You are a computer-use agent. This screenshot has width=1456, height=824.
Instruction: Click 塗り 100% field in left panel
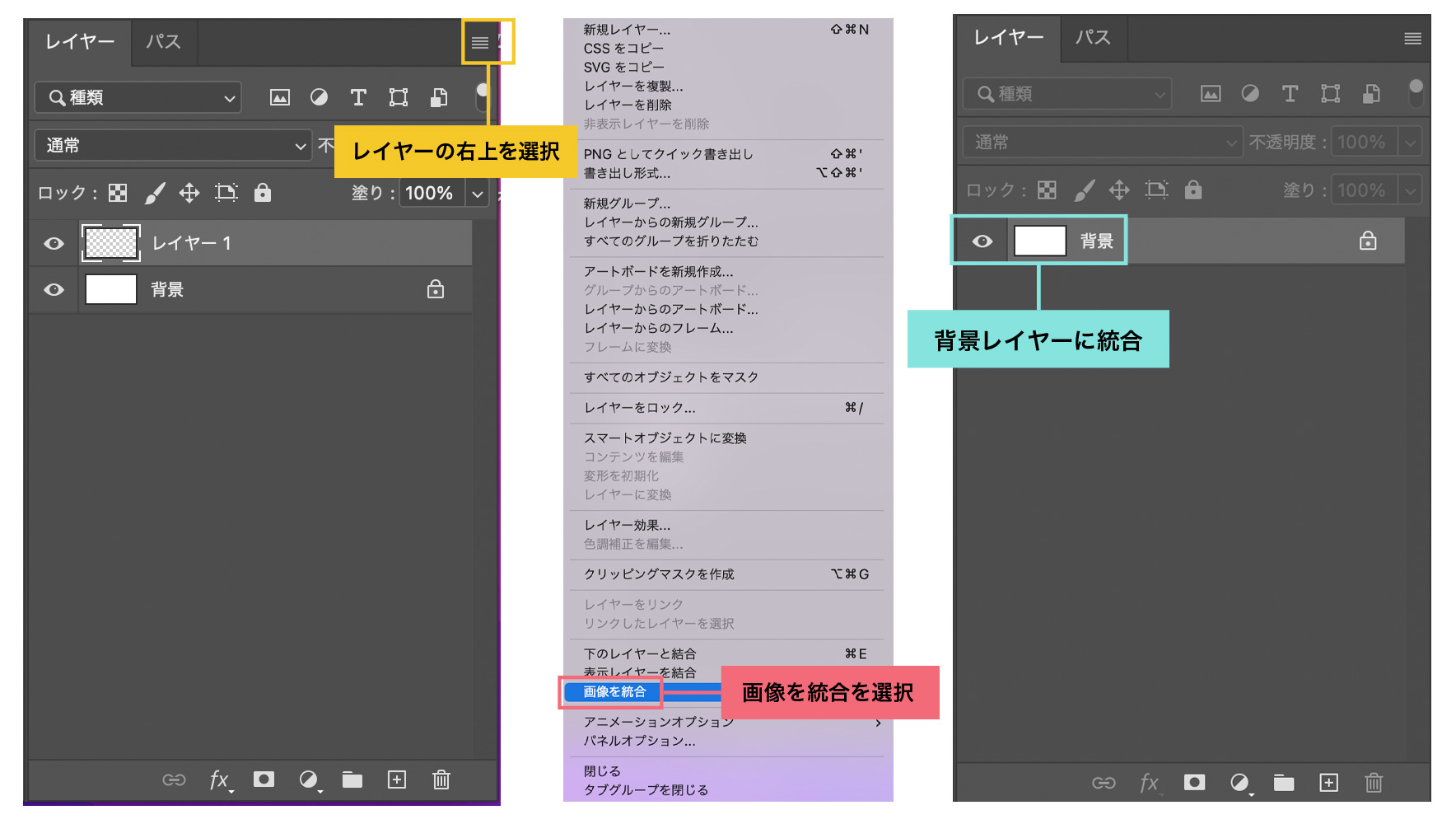click(432, 194)
